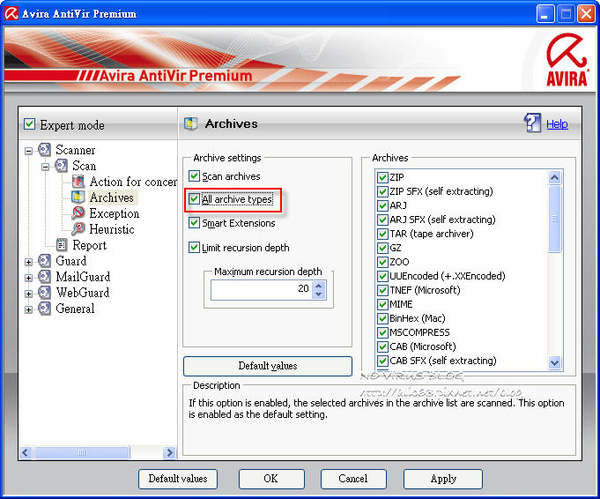This screenshot has width=600, height=499.
Task: Click tree panel scroll right arrow
Action: [169, 453]
